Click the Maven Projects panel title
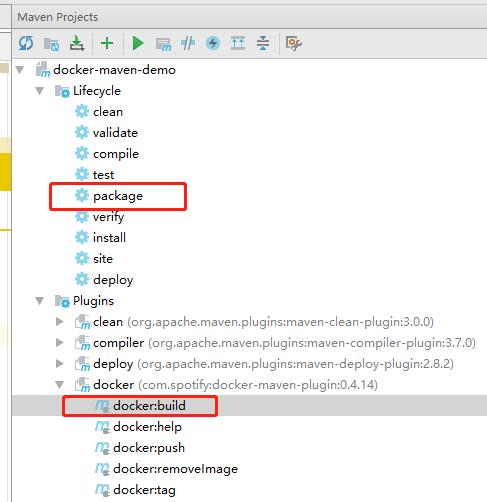 58,17
